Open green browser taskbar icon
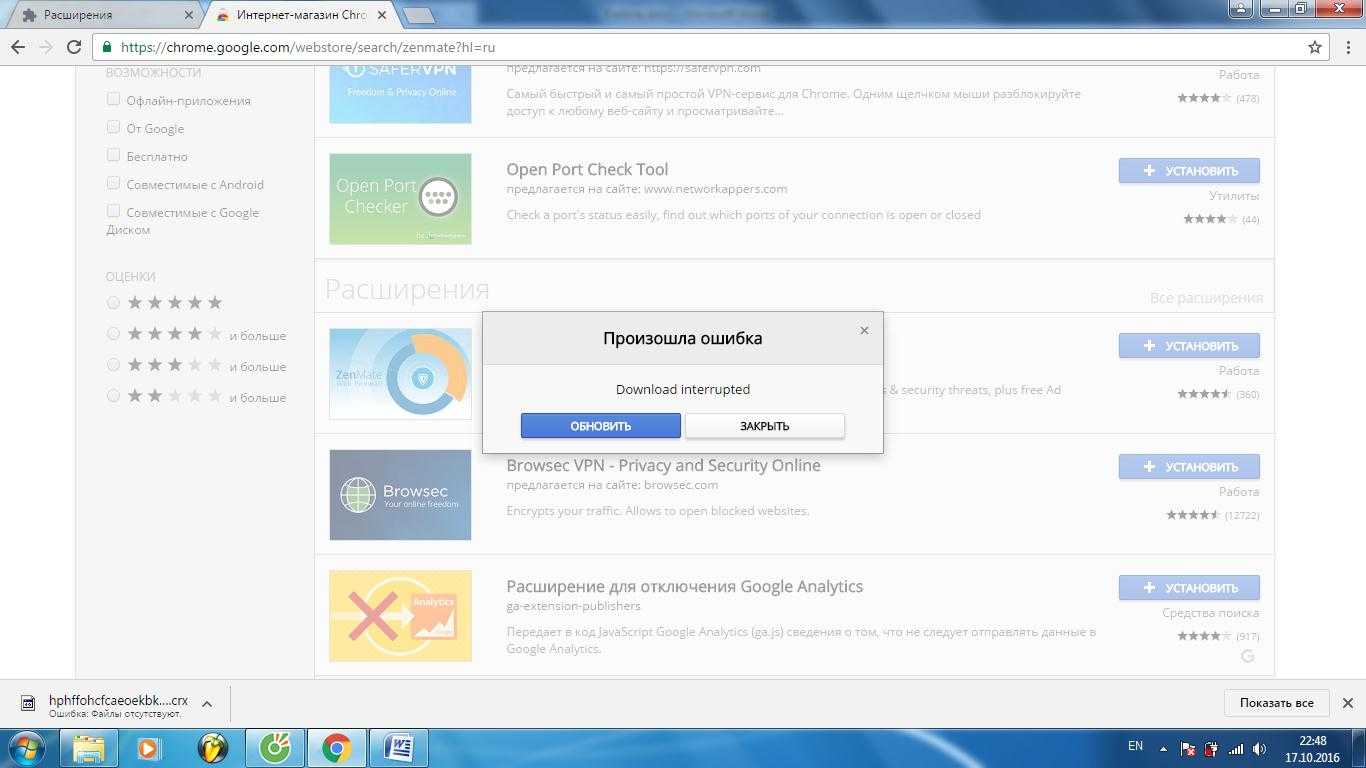Image resolution: width=1366 pixels, height=768 pixels. tap(274, 747)
